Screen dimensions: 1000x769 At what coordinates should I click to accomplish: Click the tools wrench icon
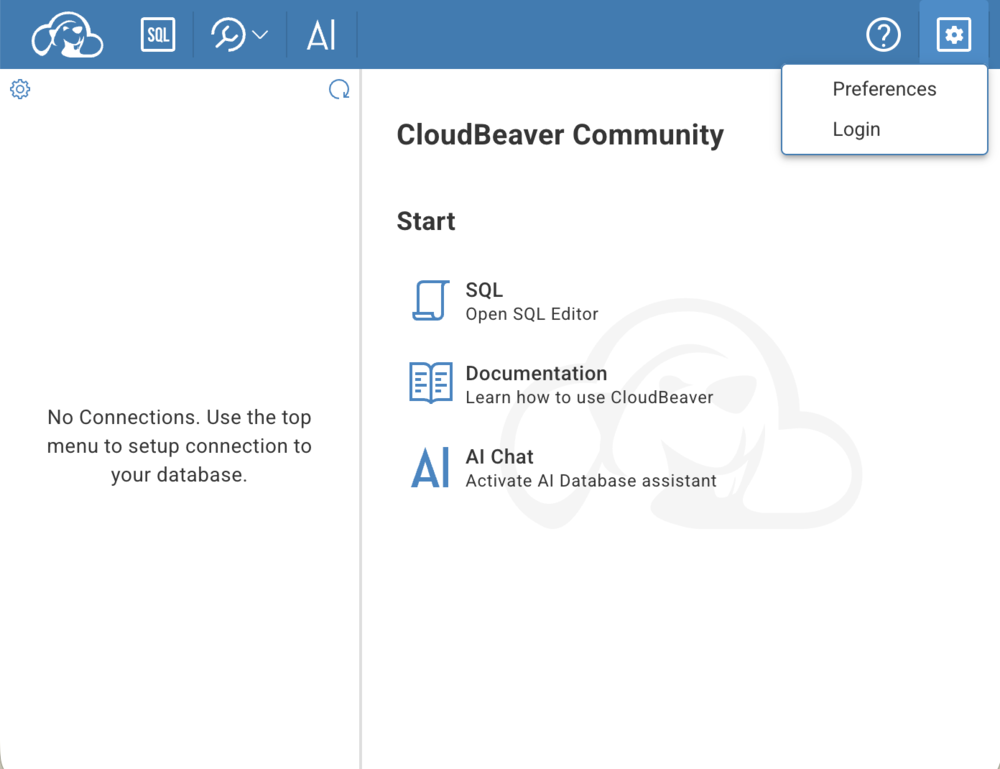[x=228, y=34]
